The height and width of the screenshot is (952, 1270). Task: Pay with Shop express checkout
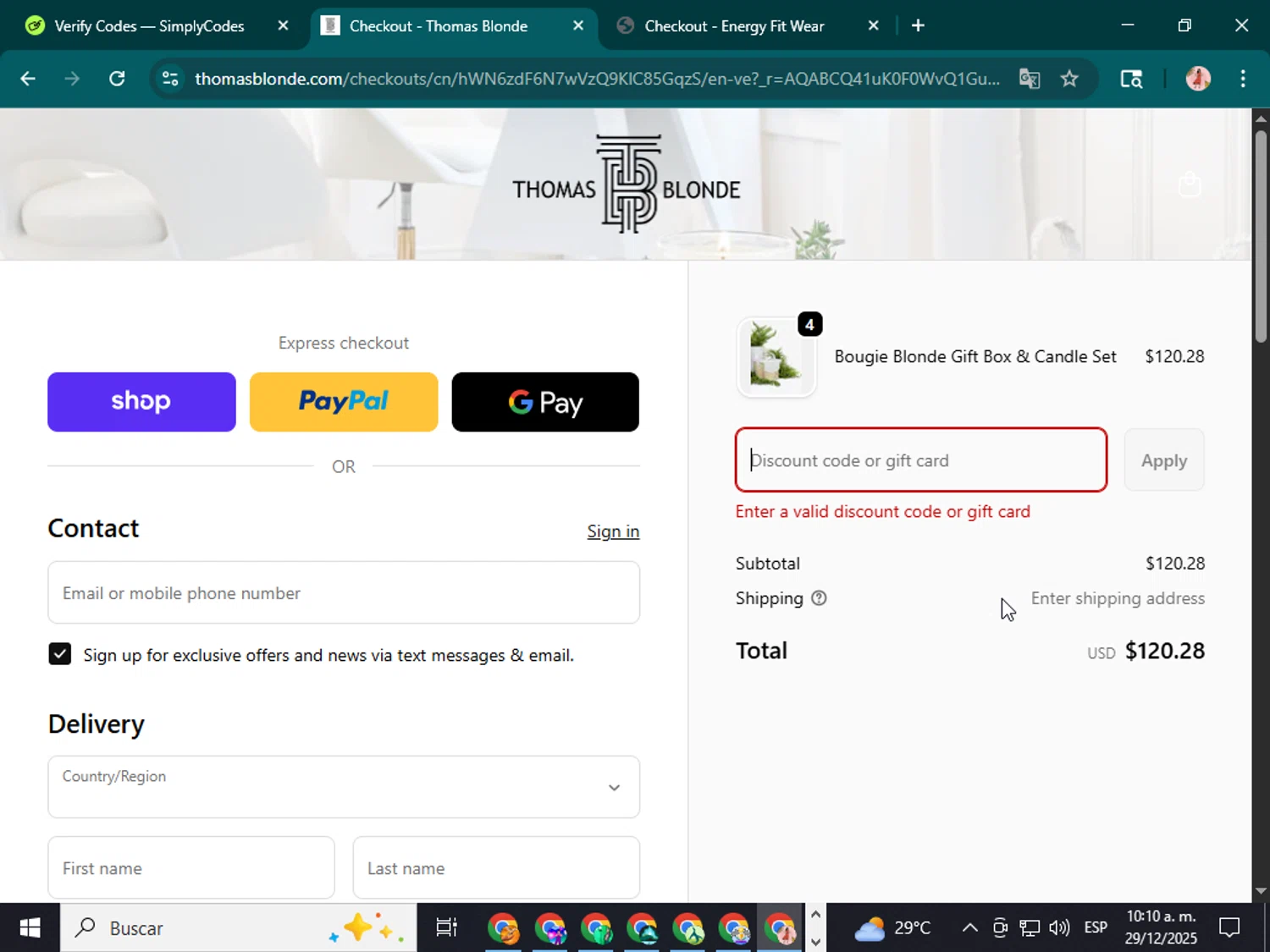tap(141, 402)
